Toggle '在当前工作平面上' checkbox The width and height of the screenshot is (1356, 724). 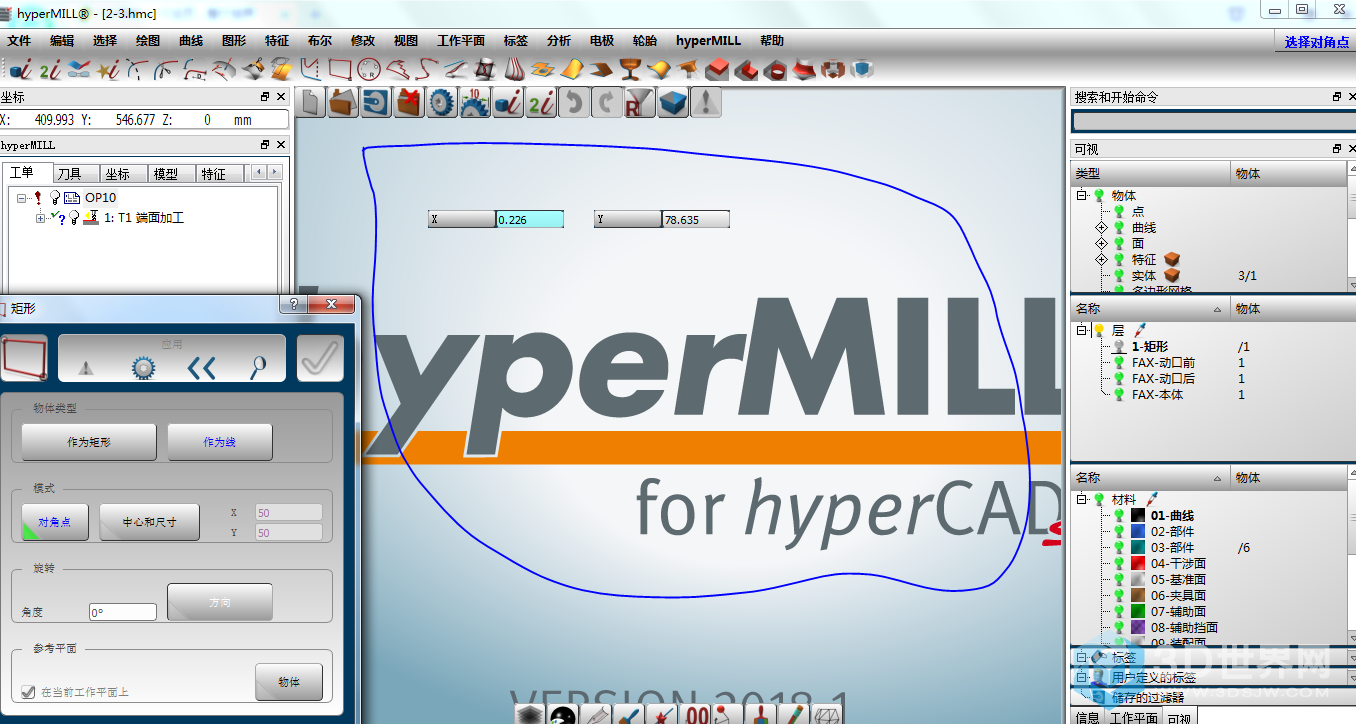[28, 692]
